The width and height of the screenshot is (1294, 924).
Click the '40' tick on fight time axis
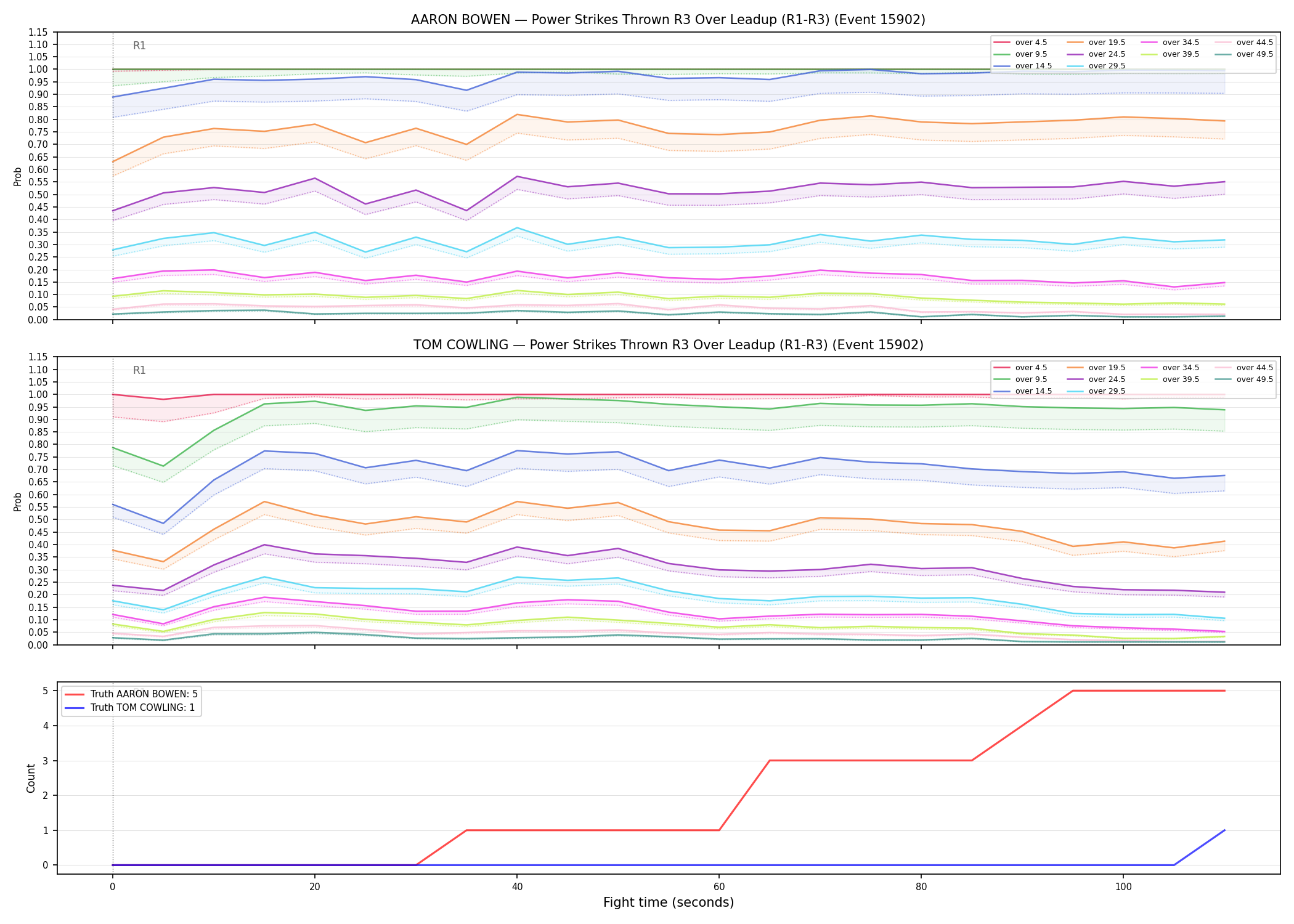point(517,887)
